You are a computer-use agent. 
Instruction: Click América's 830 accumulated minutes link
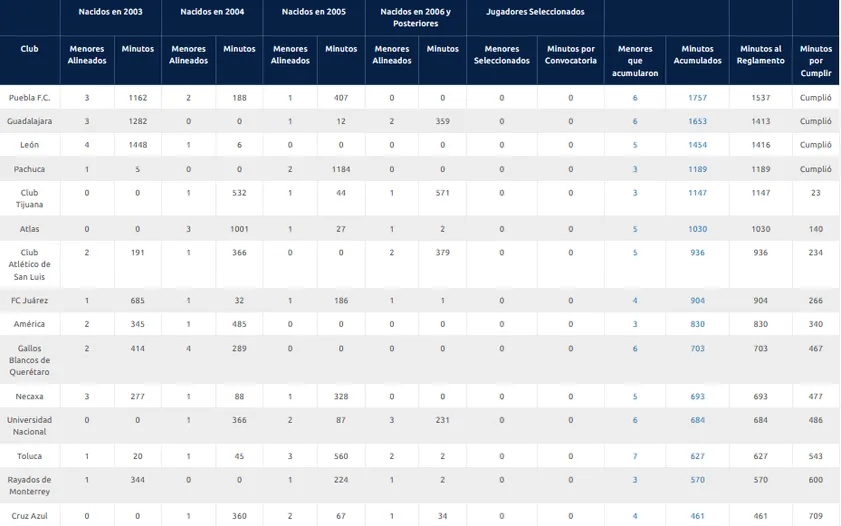point(697,324)
